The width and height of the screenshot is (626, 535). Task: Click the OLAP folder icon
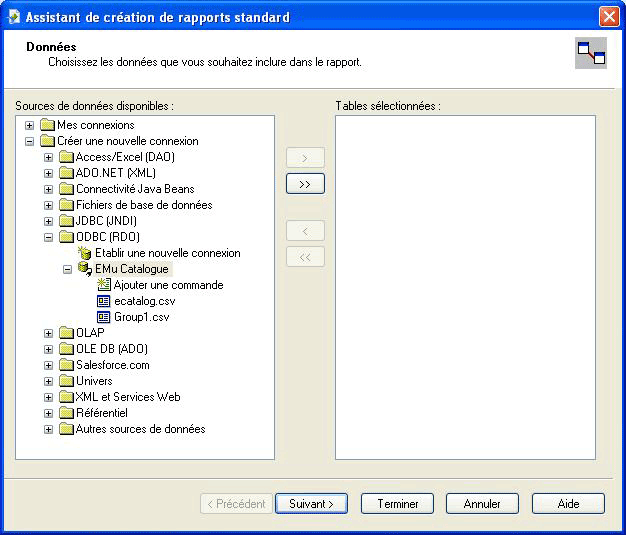coord(66,333)
